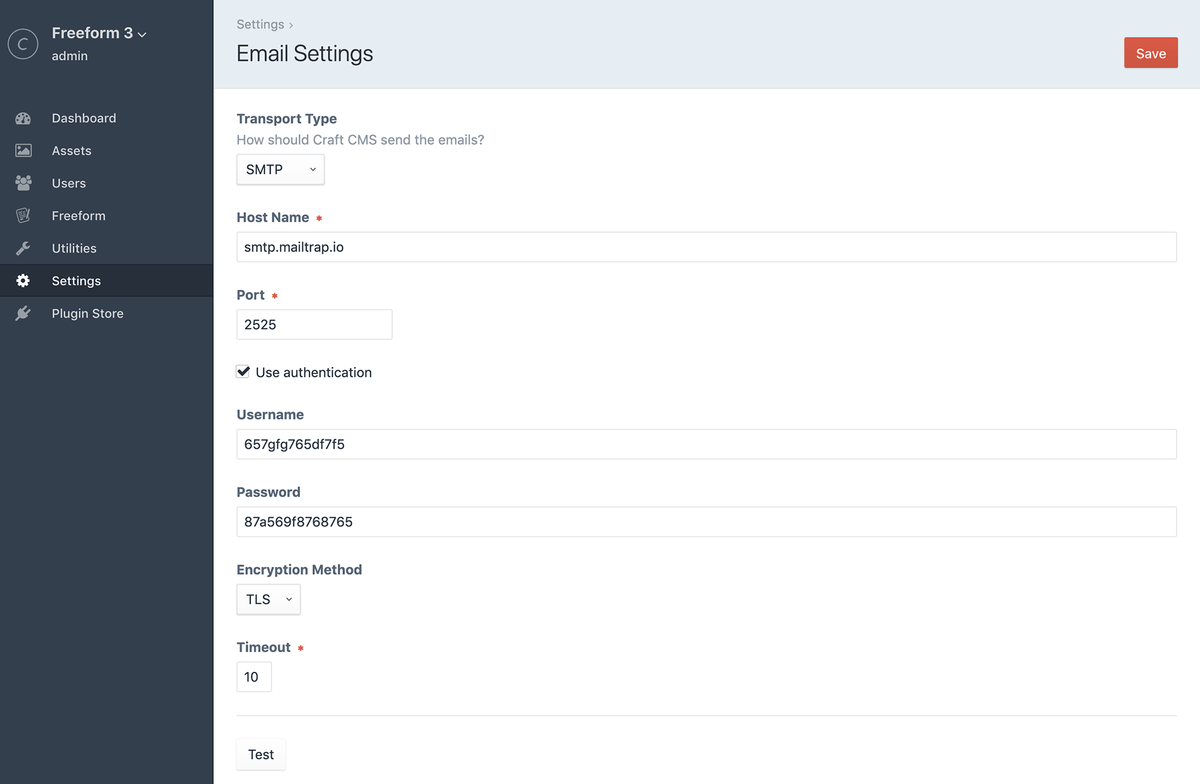
Task: Open Freeform in sidebar
Action: pyautogui.click(x=107, y=216)
